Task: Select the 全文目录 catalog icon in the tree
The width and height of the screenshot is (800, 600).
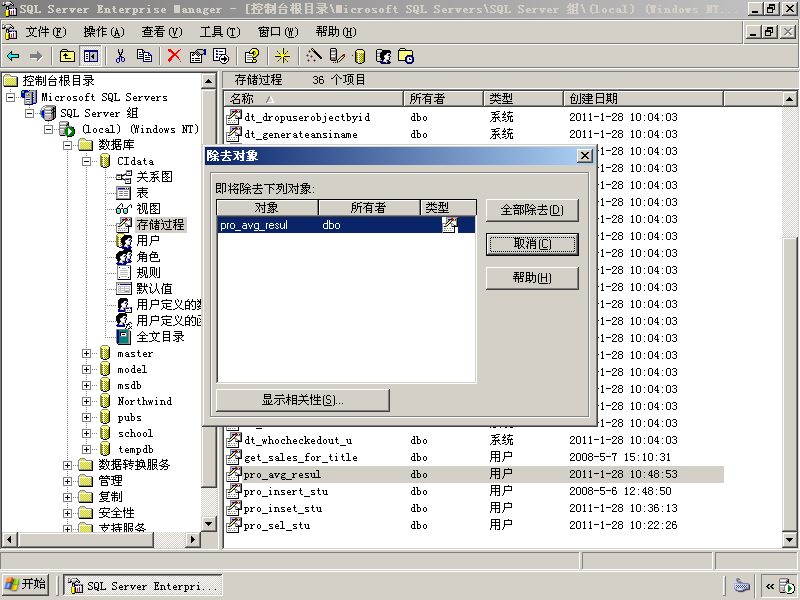Action: click(x=123, y=337)
